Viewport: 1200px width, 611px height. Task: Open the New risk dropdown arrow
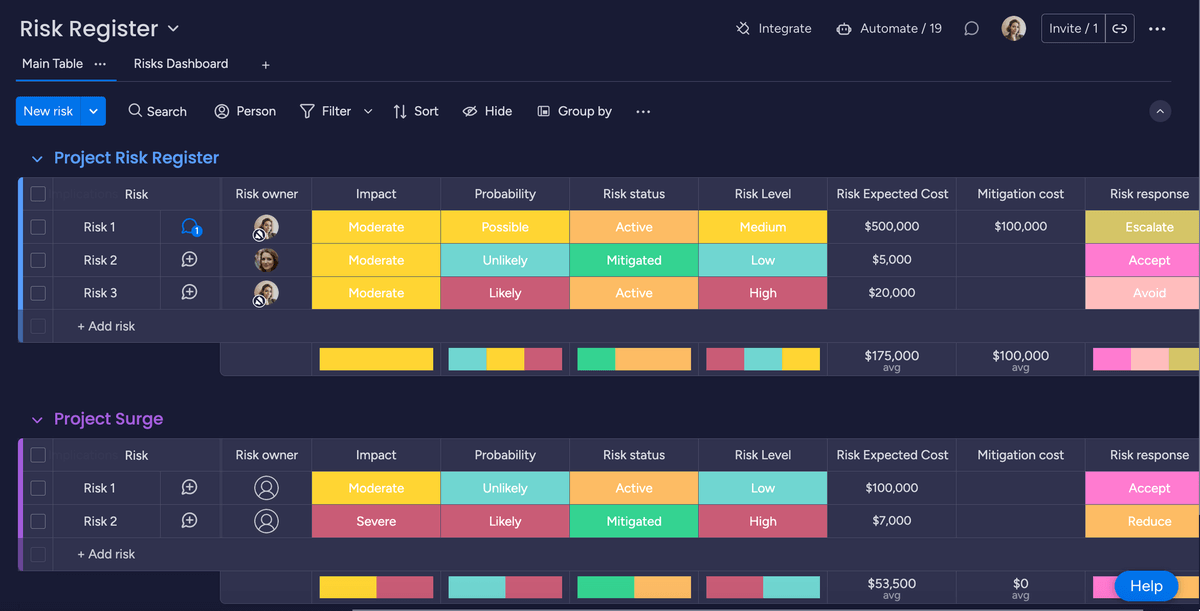[x=95, y=111]
